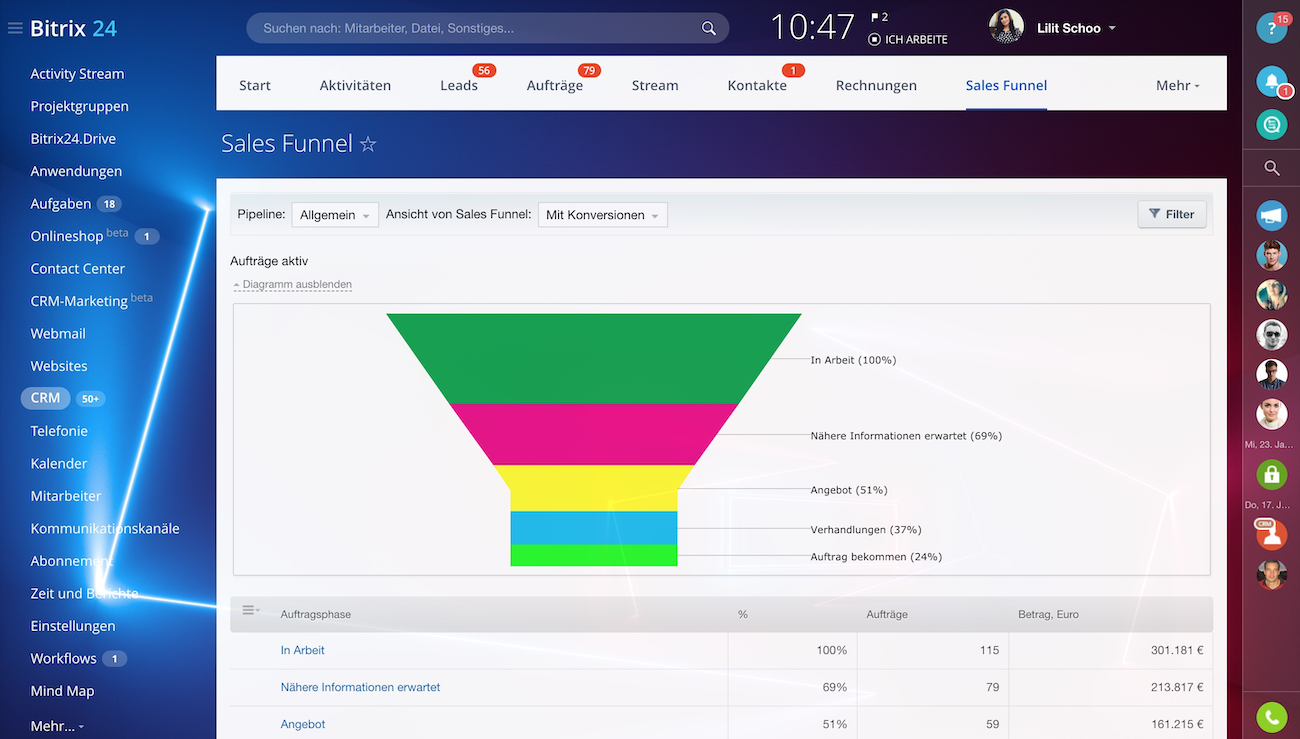The height and width of the screenshot is (739, 1300).
Task: Switch to the Stream tab
Action: pyautogui.click(x=655, y=85)
